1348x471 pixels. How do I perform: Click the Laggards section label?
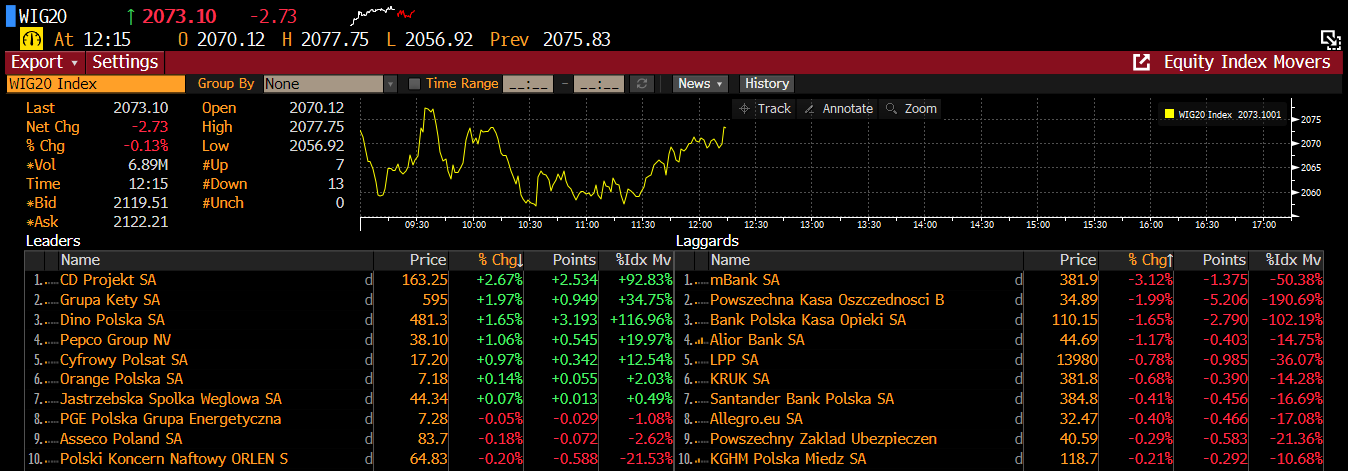click(x=707, y=241)
